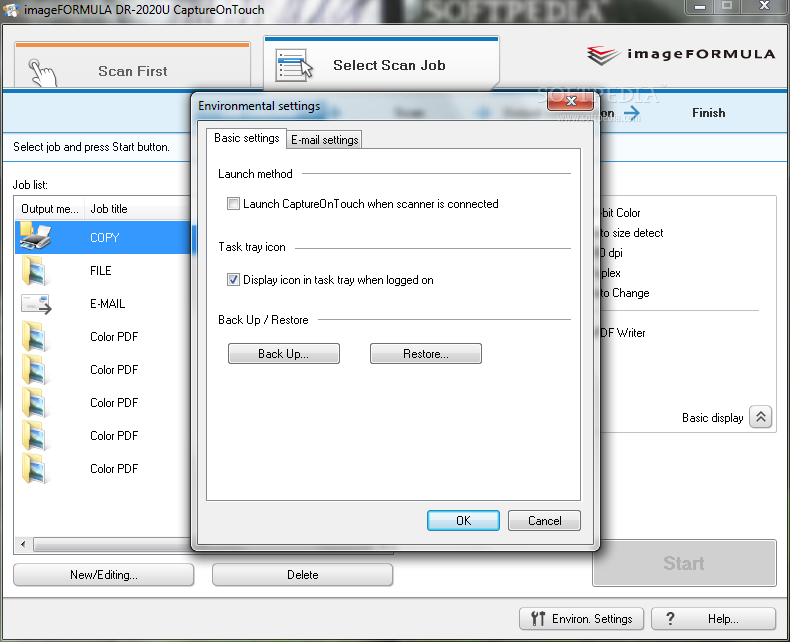This screenshot has height=642, width=790.
Task: Click the question mark Help icon
Action: (670, 618)
